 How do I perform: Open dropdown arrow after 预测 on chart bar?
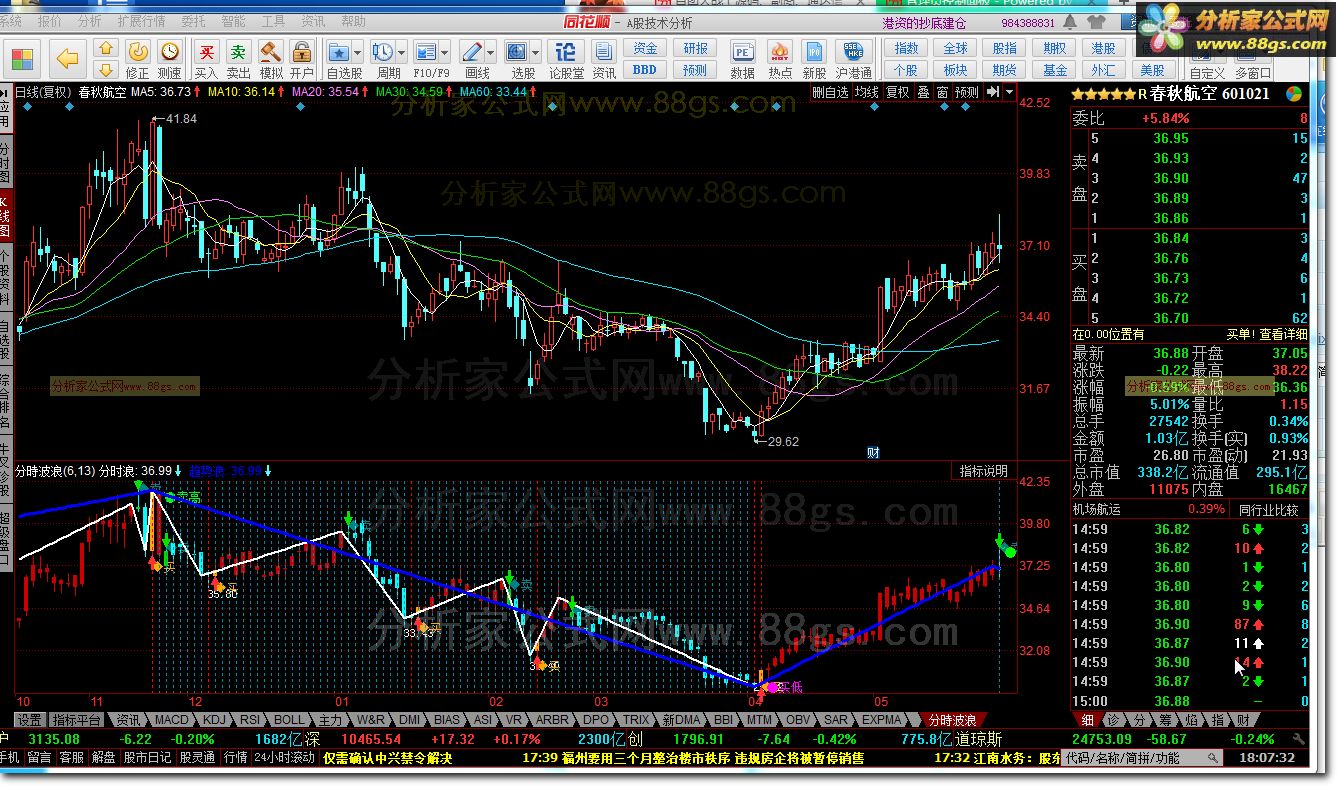(x=1008, y=92)
